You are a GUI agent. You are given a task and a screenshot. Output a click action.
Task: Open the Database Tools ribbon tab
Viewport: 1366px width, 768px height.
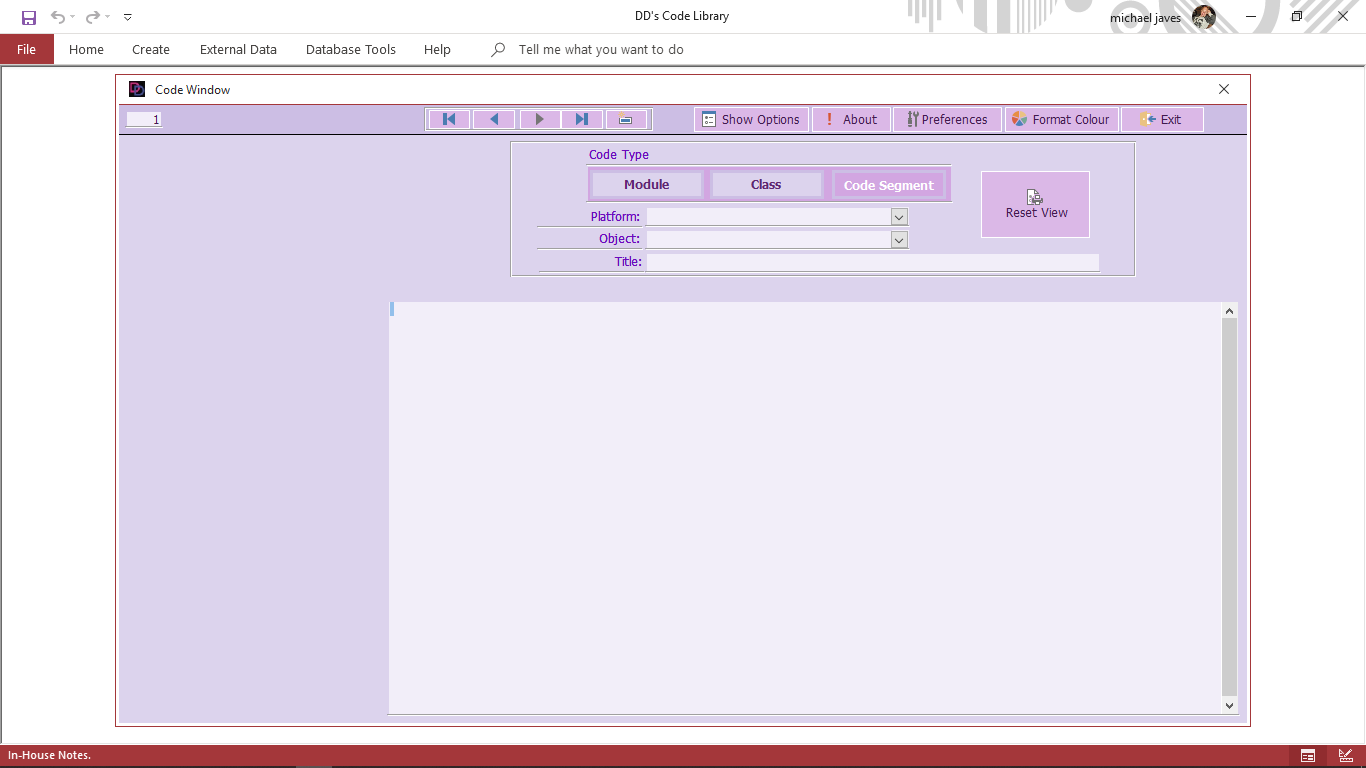tap(350, 50)
